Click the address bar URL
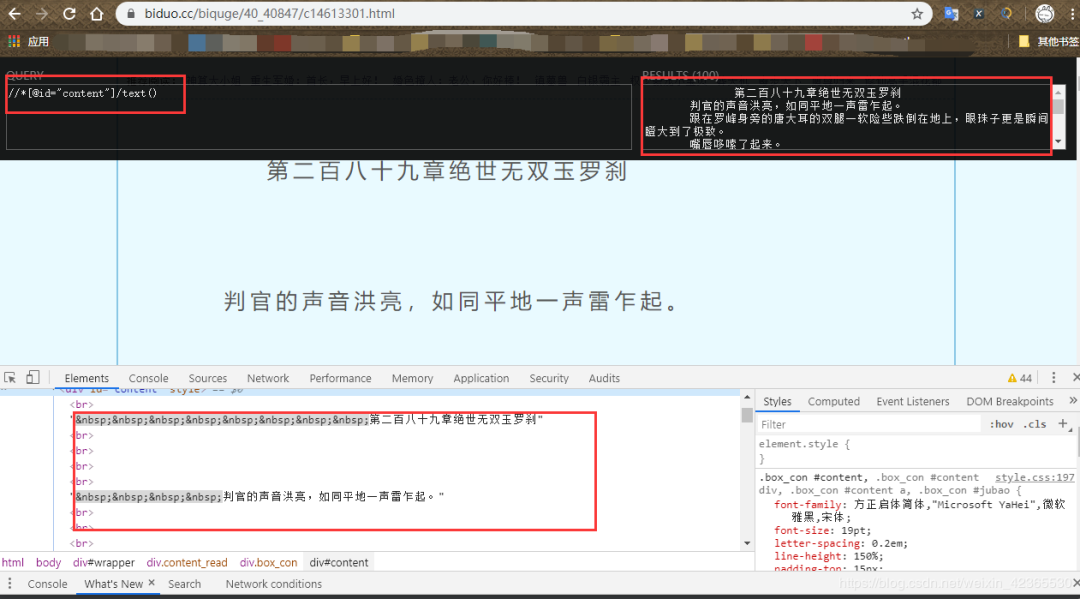Viewport: 1080px width, 599px height. click(269, 14)
